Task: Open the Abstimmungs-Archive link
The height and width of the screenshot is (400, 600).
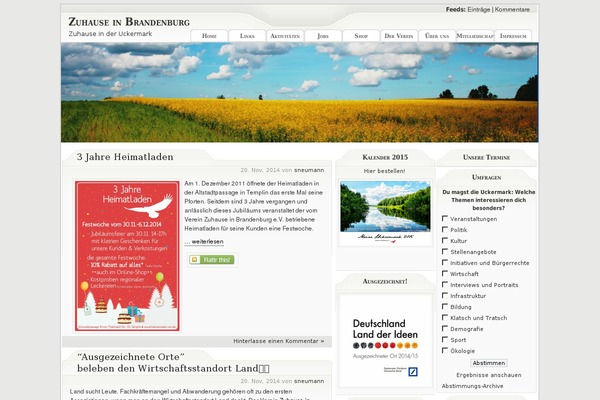Action: 473,386
